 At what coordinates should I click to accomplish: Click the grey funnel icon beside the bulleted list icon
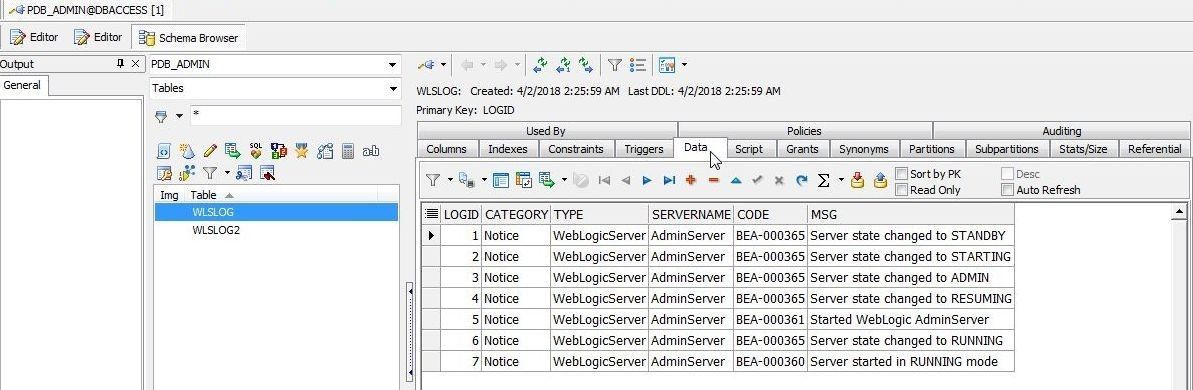coord(615,65)
